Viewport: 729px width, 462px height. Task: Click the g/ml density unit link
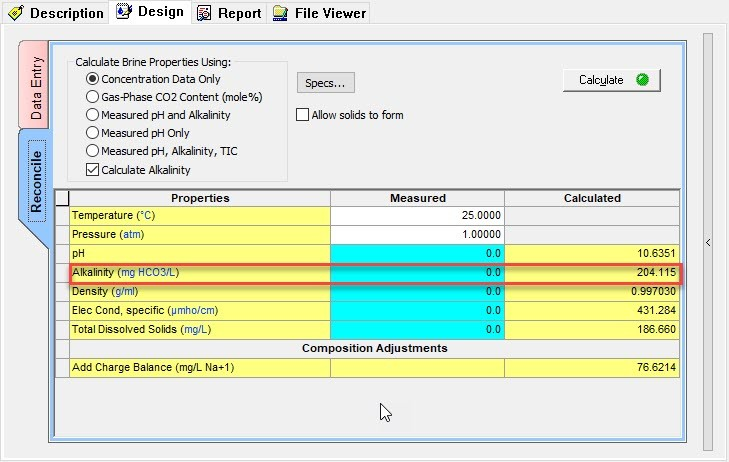(125, 291)
